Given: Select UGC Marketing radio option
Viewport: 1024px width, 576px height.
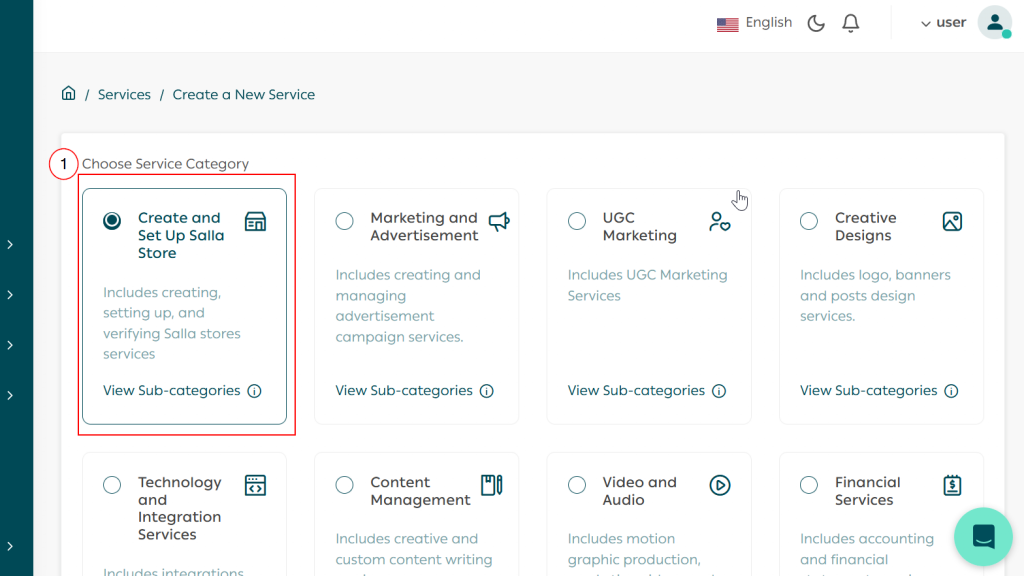Looking at the screenshot, I should pyautogui.click(x=577, y=221).
